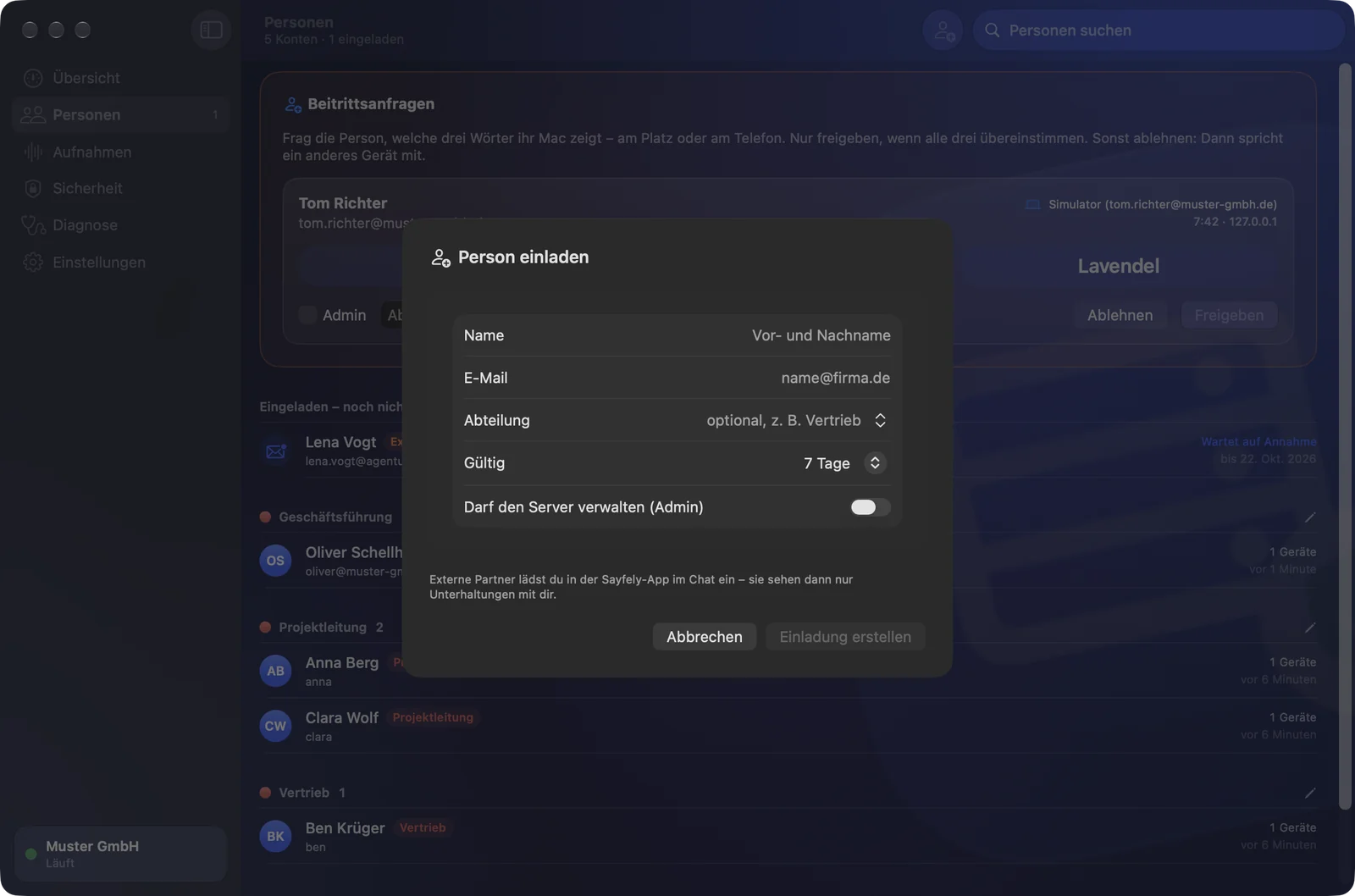The width and height of the screenshot is (1355, 896).
Task: Click Ablehnen on Tom Richter's request
Action: (1120, 315)
